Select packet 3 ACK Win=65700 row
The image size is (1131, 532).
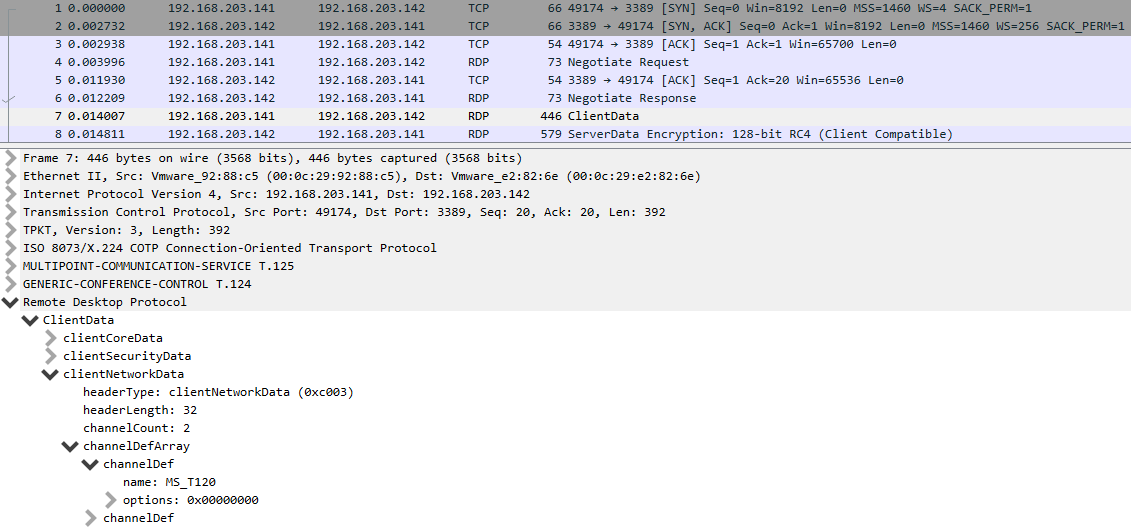[x=566, y=45]
